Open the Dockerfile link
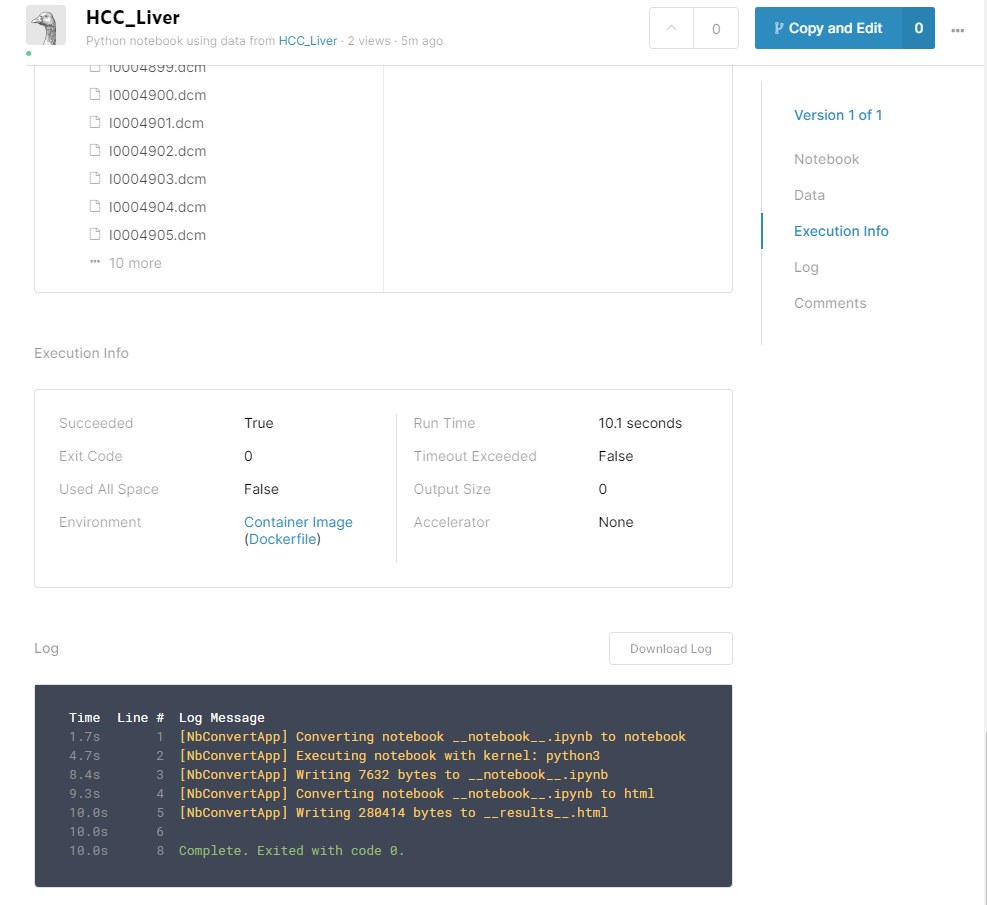 tap(283, 539)
